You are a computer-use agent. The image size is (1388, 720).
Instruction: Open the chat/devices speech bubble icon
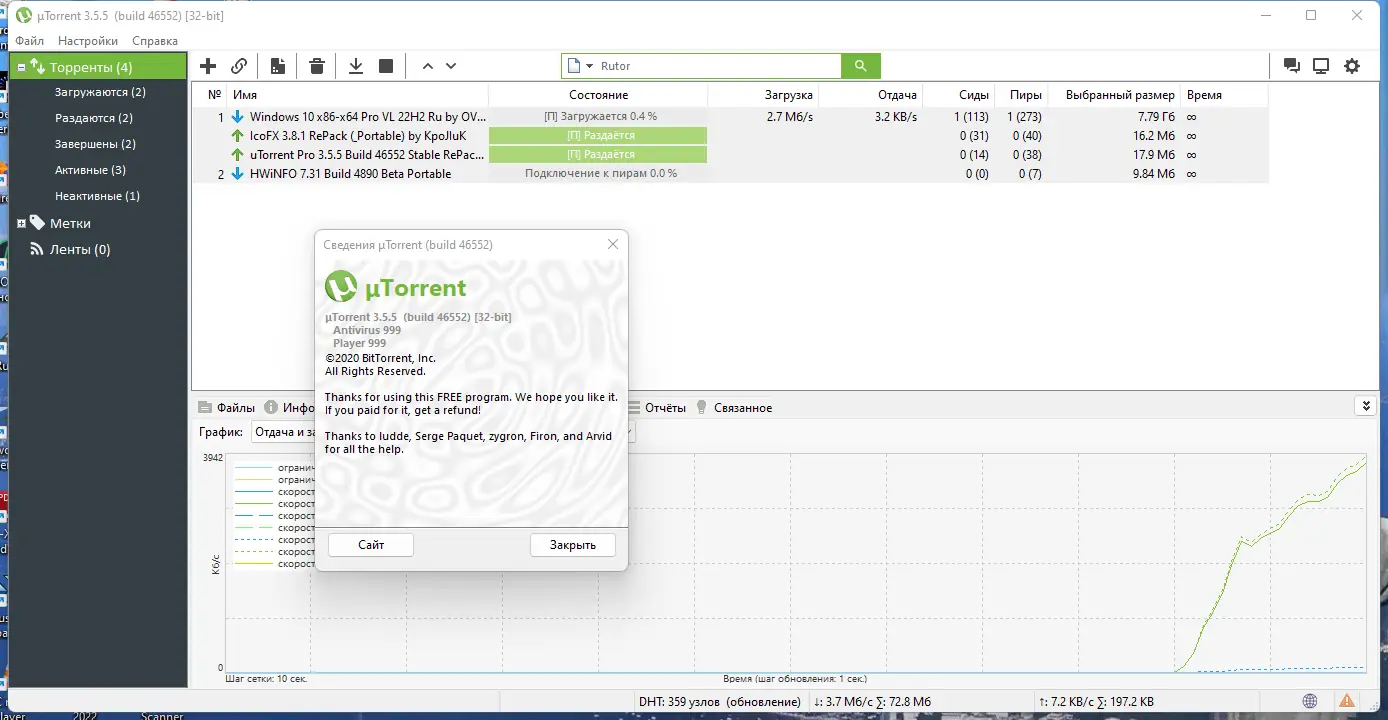1291,65
